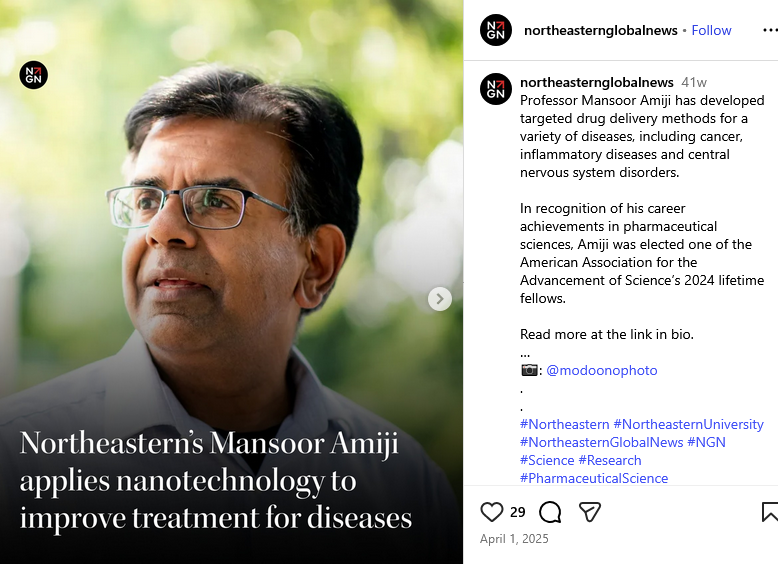Open the #NortheasternGlobalNews hashtag
The height and width of the screenshot is (564, 778).
pos(601,442)
